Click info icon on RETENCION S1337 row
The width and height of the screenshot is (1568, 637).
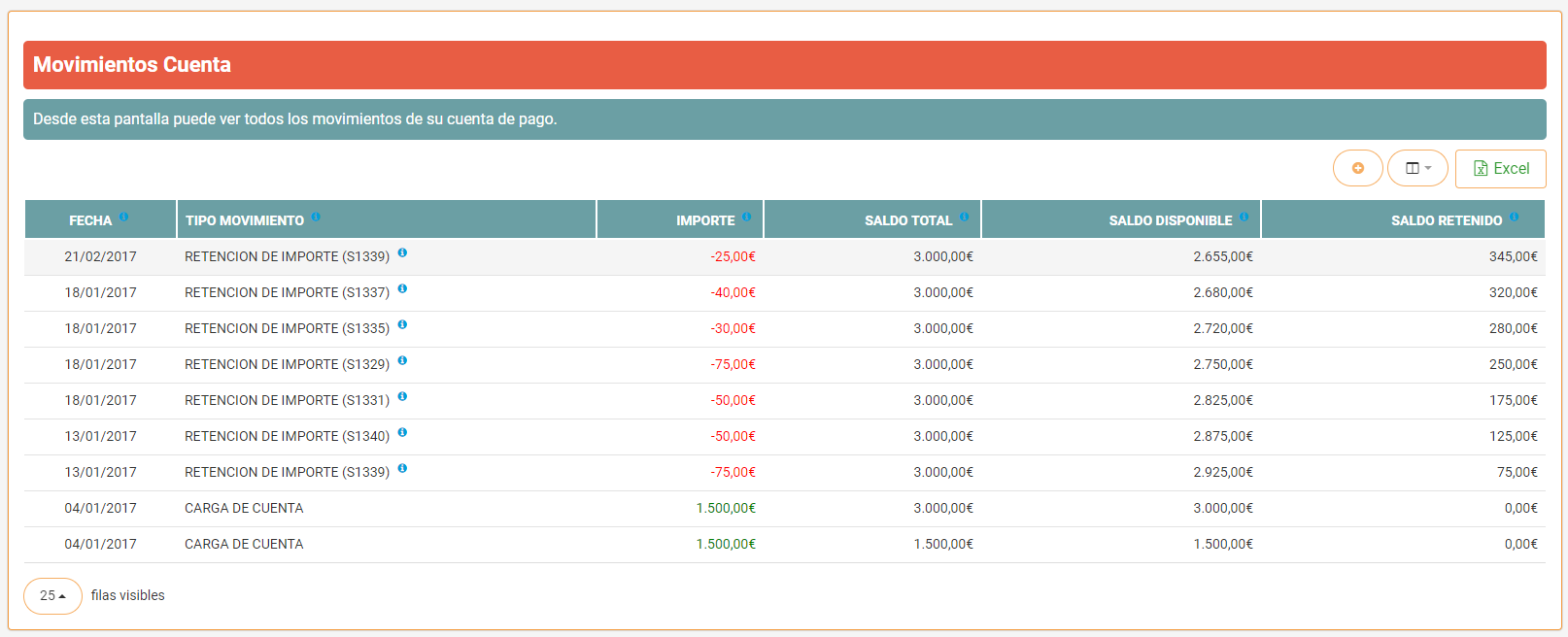click(402, 288)
